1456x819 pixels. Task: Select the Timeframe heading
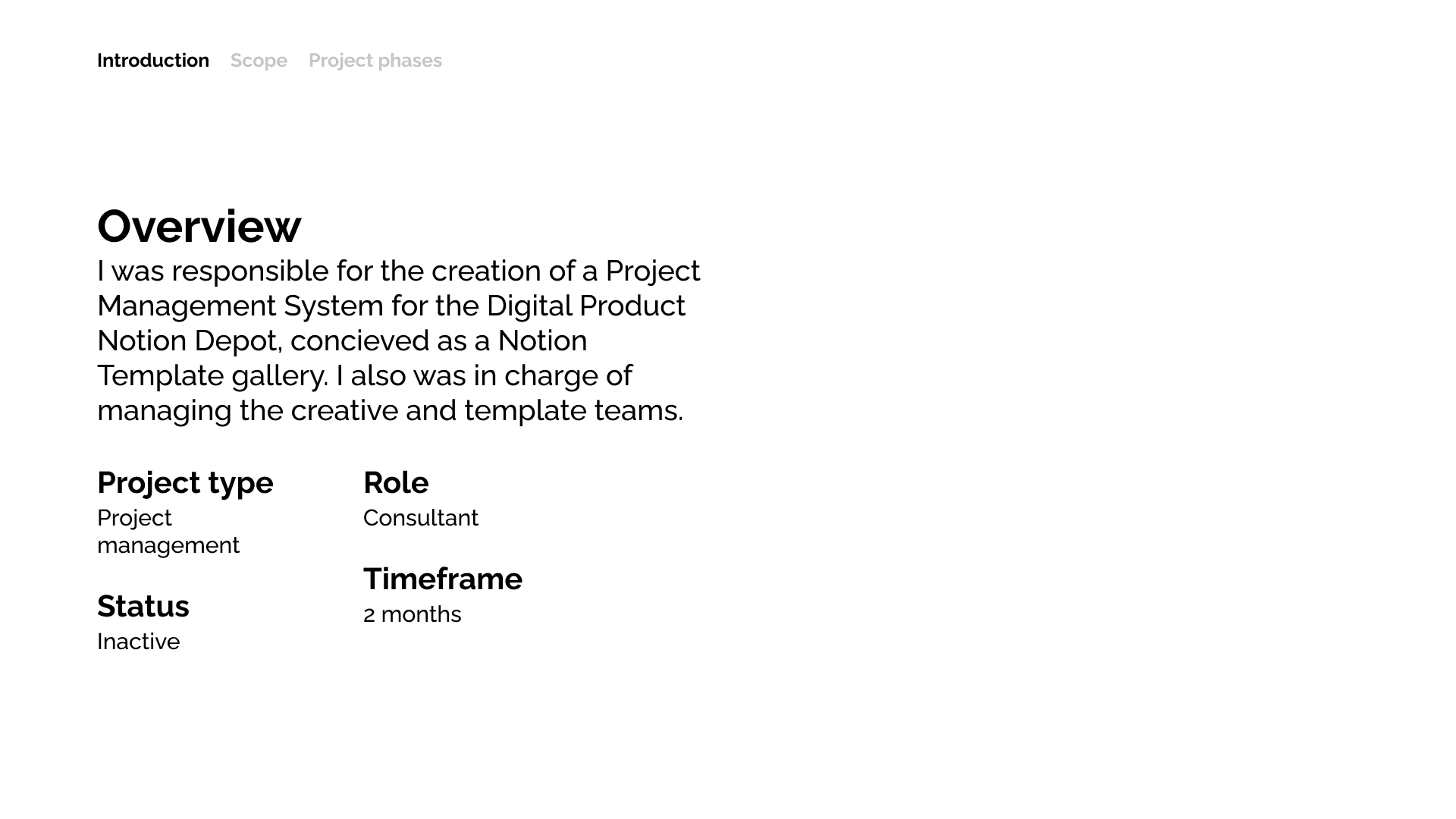(x=443, y=579)
